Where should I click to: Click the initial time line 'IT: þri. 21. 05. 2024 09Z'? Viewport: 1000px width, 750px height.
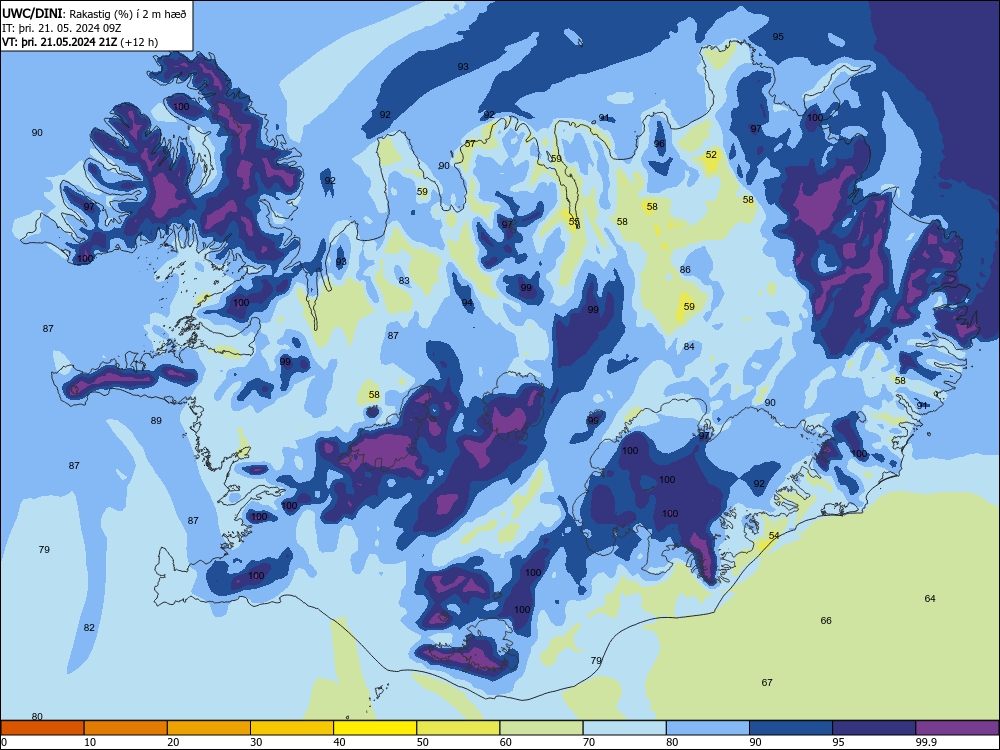(x=62, y=28)
